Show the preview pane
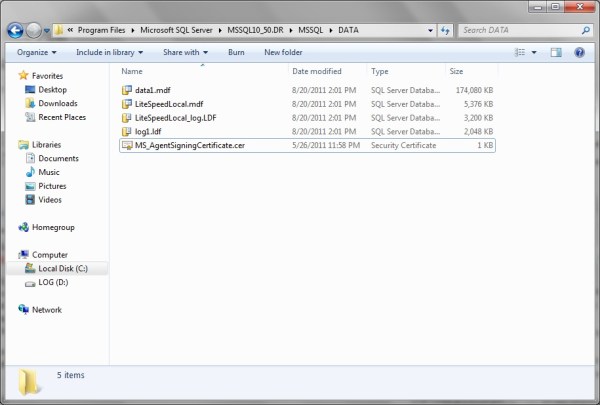The image size is (600, 405). [559, 52]
